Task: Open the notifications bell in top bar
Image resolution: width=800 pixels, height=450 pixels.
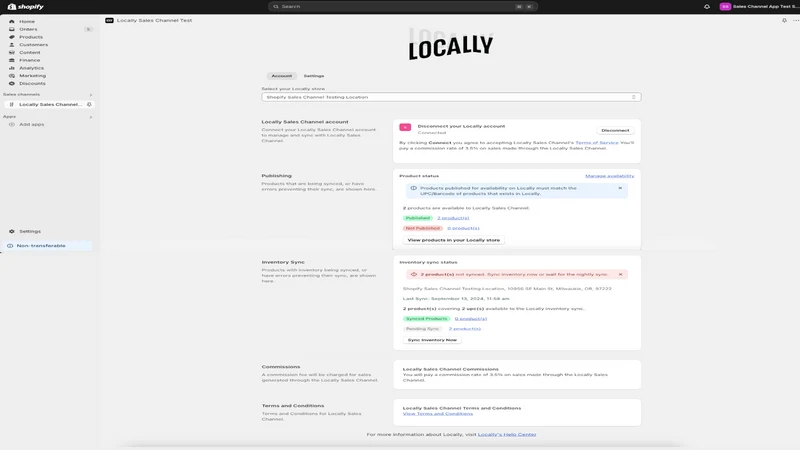Action: click(x=707, y=7)
